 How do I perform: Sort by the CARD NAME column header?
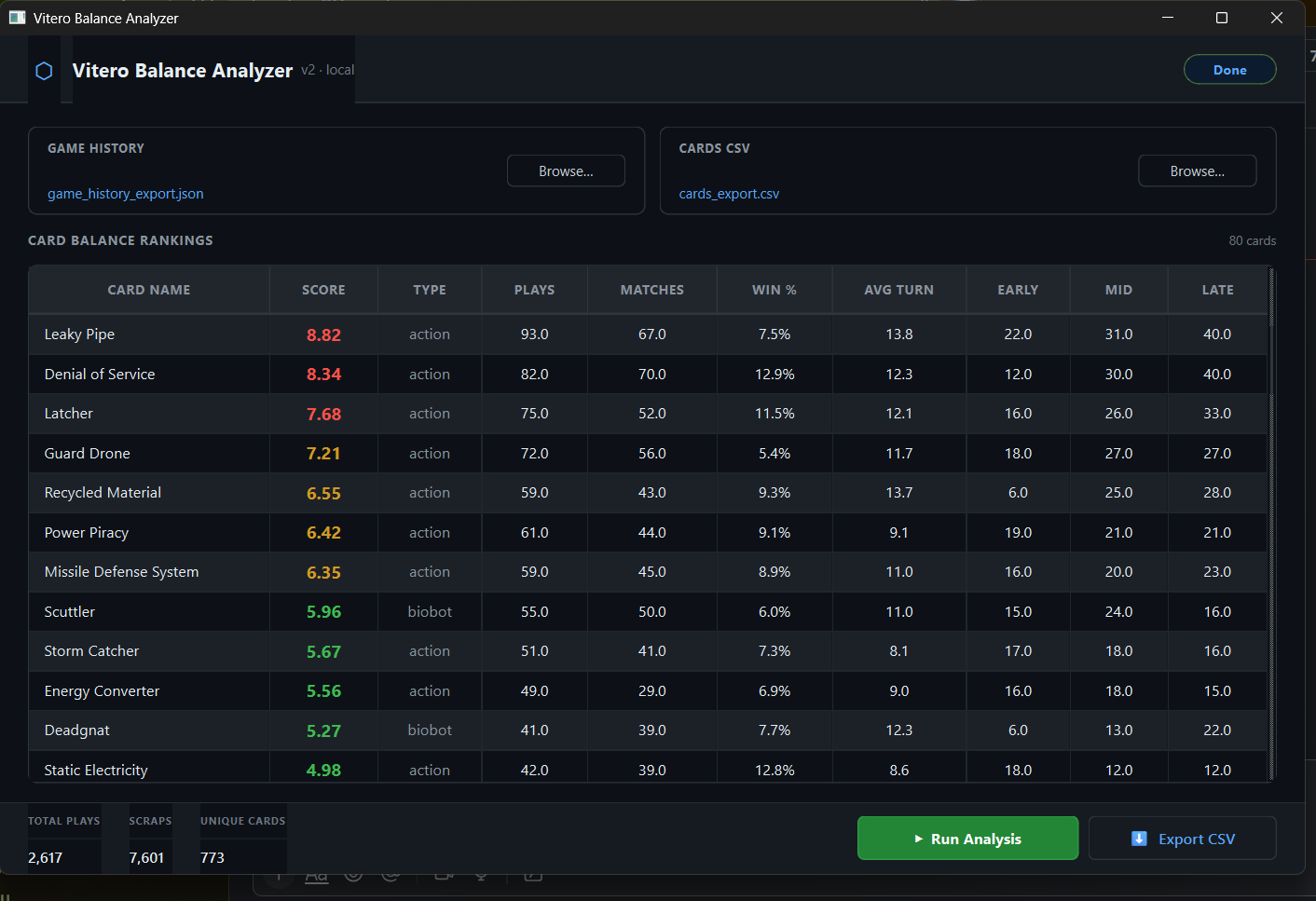click(x=149, y=290)
